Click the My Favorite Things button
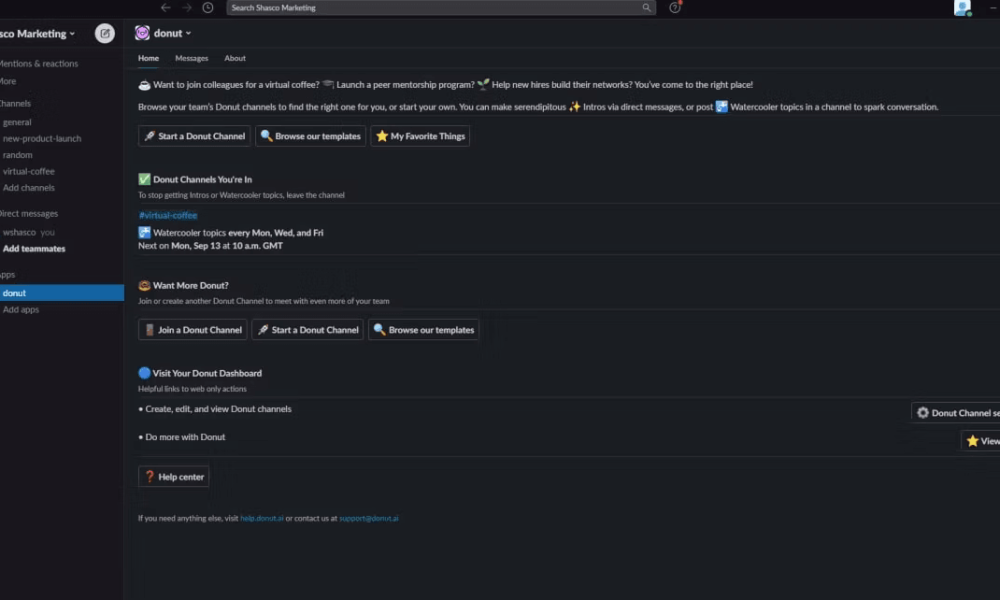The height and width of the screenshot is (600, 1000). [x=420, y=136]
